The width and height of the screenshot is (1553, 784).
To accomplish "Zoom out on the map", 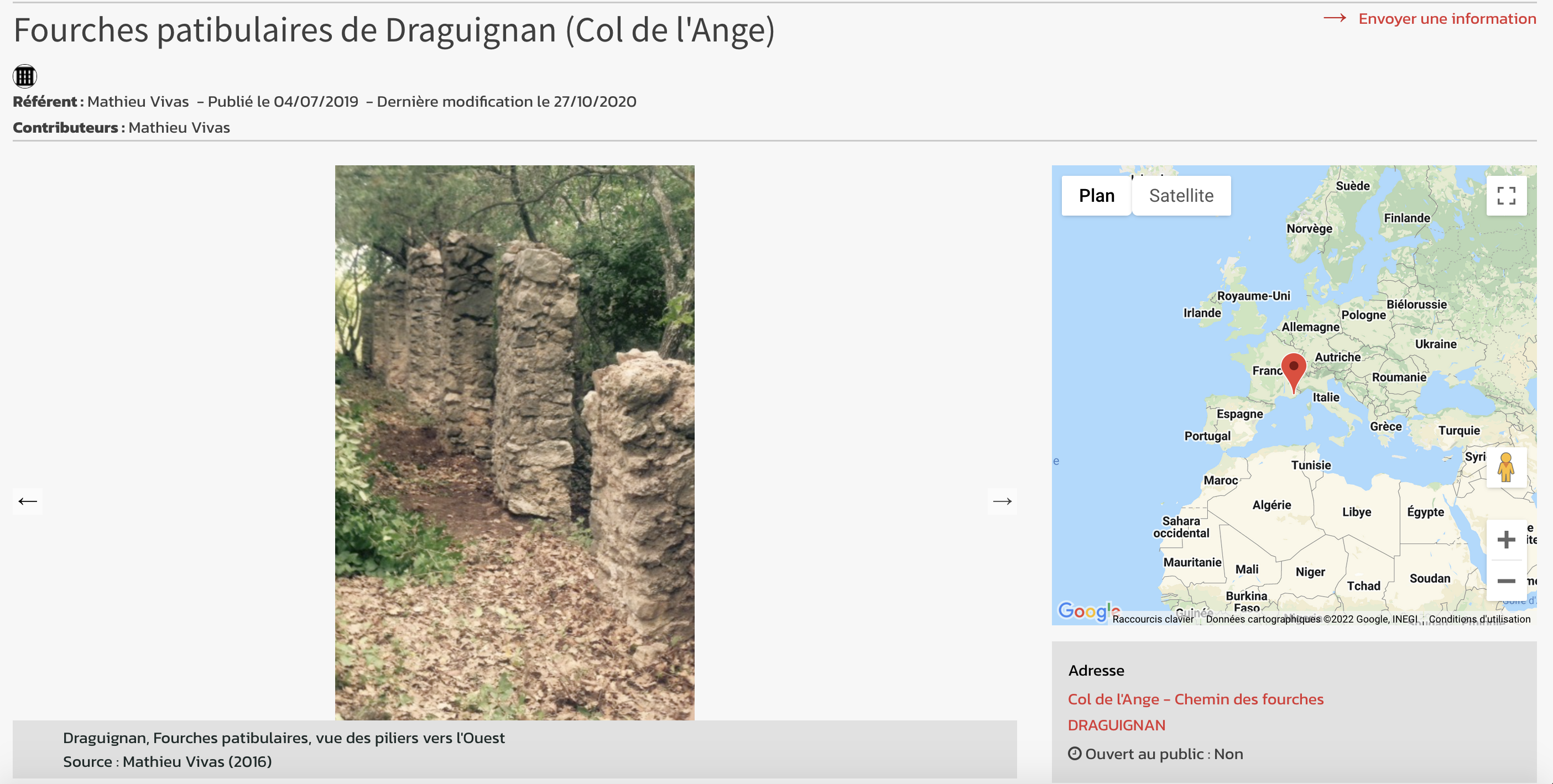I will 1506,581.
